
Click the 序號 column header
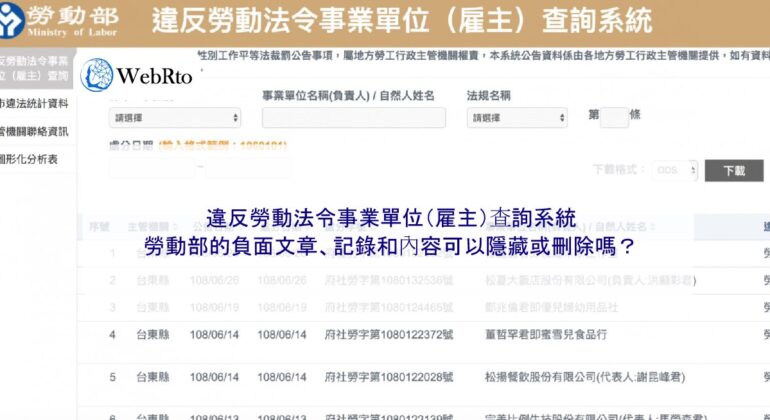[99, 227]
